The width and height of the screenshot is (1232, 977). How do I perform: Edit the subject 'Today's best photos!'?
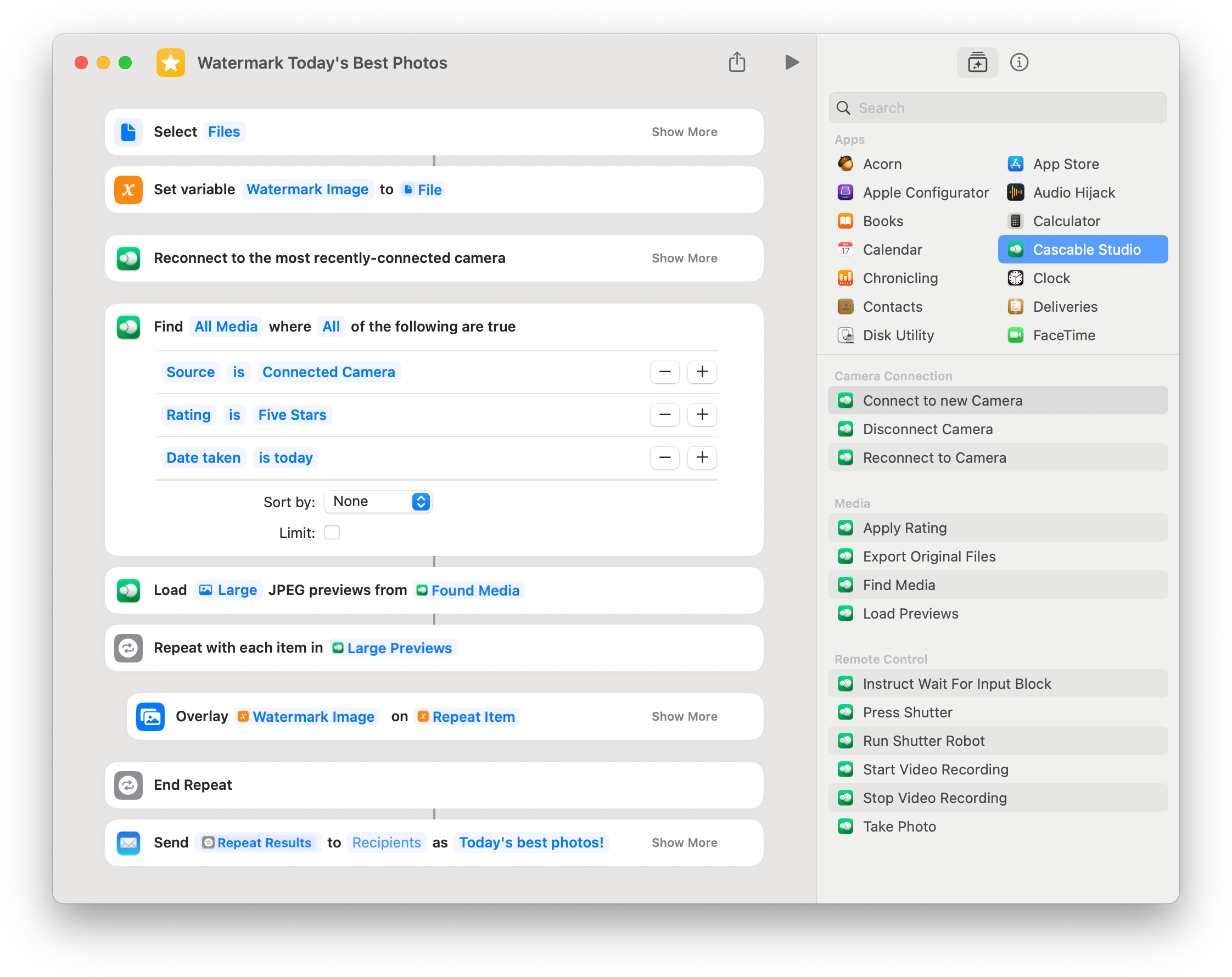pos(531,843)
